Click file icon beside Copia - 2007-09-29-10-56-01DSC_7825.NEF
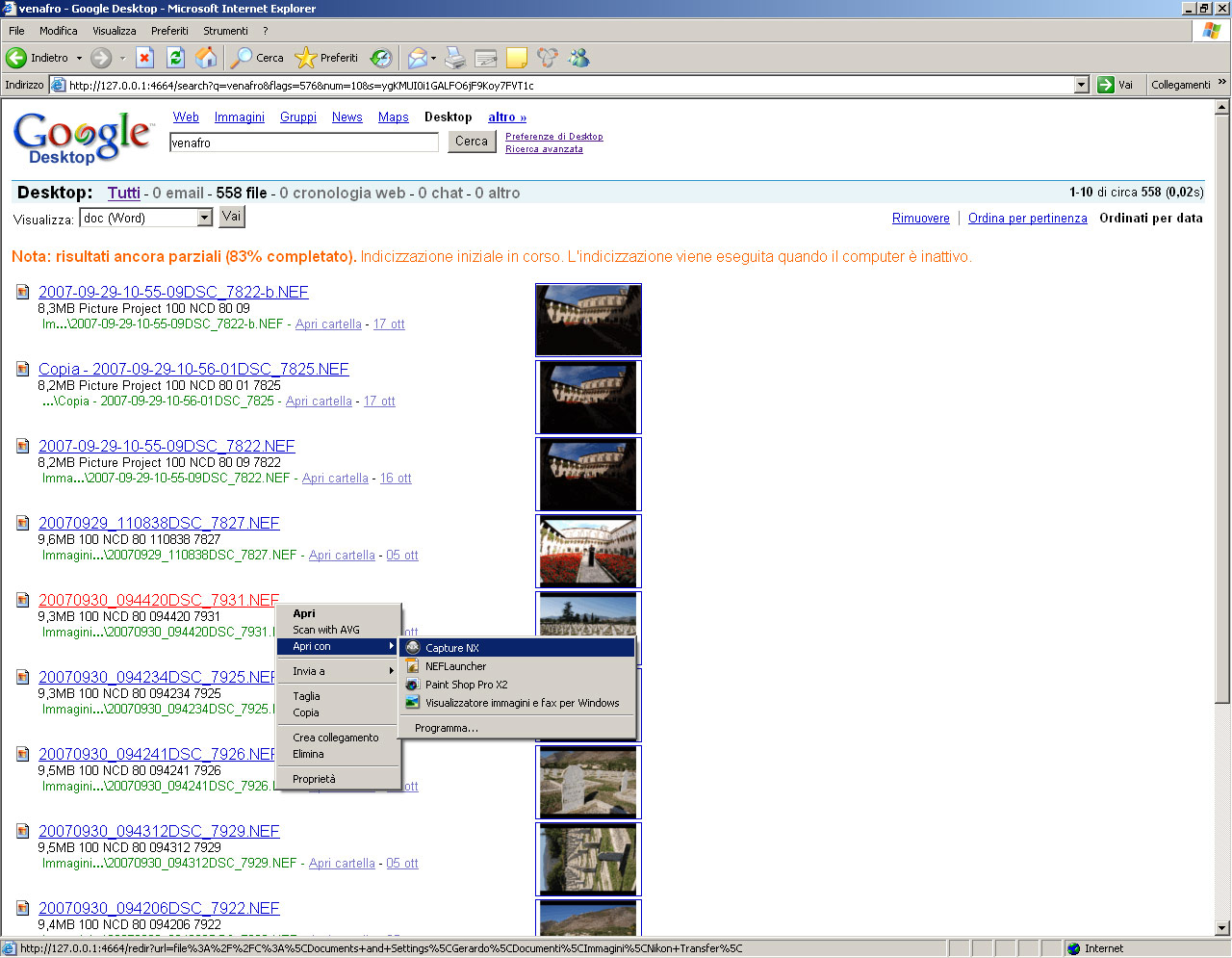 [22, 368]
